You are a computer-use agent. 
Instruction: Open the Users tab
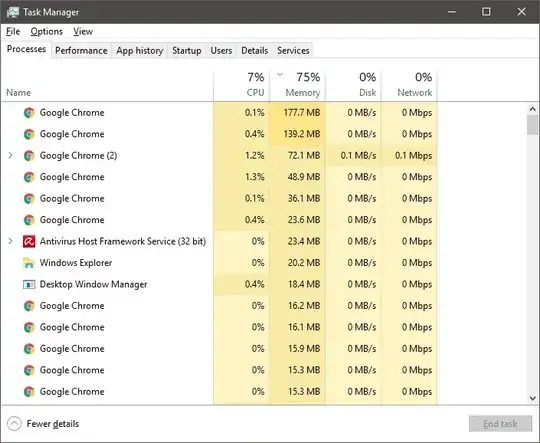221,51
